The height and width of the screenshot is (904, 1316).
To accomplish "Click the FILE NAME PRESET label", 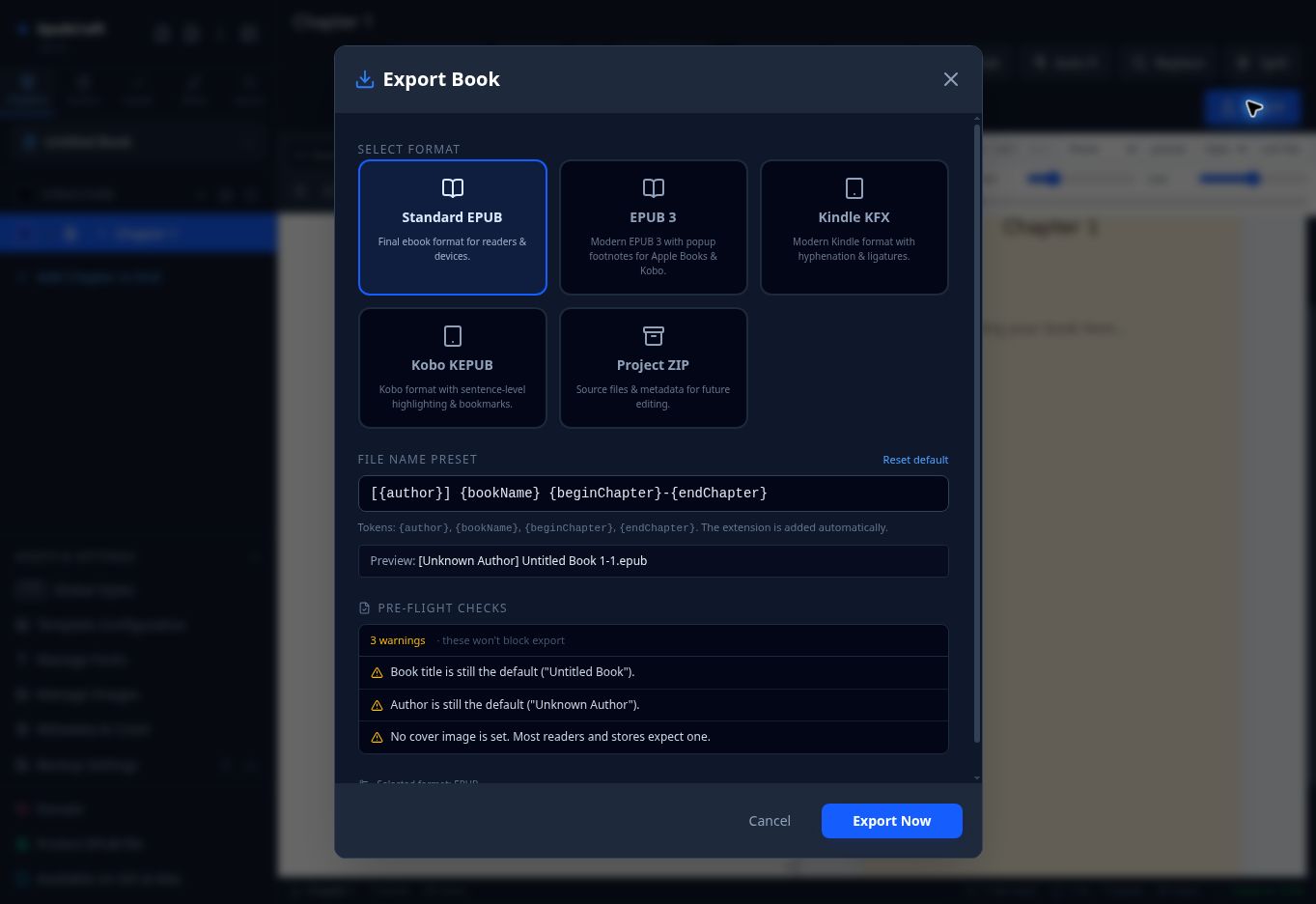I will click(x=417, y=460).
